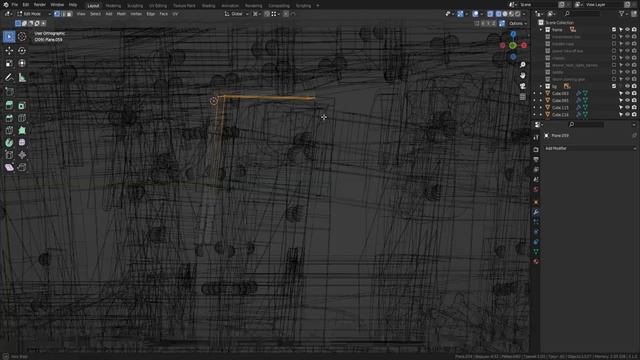Select the Smooth tool
The width and height of the screenshot is (640, 360).
point(22,142)
